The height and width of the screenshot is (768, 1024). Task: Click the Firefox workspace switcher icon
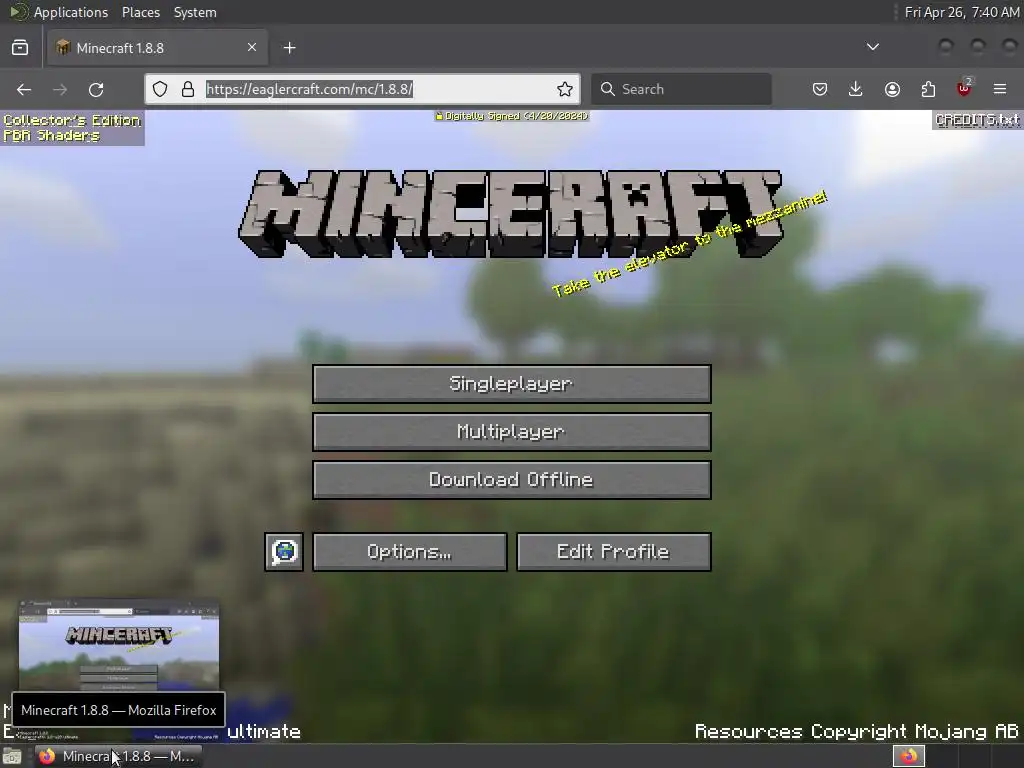[908, 756]
